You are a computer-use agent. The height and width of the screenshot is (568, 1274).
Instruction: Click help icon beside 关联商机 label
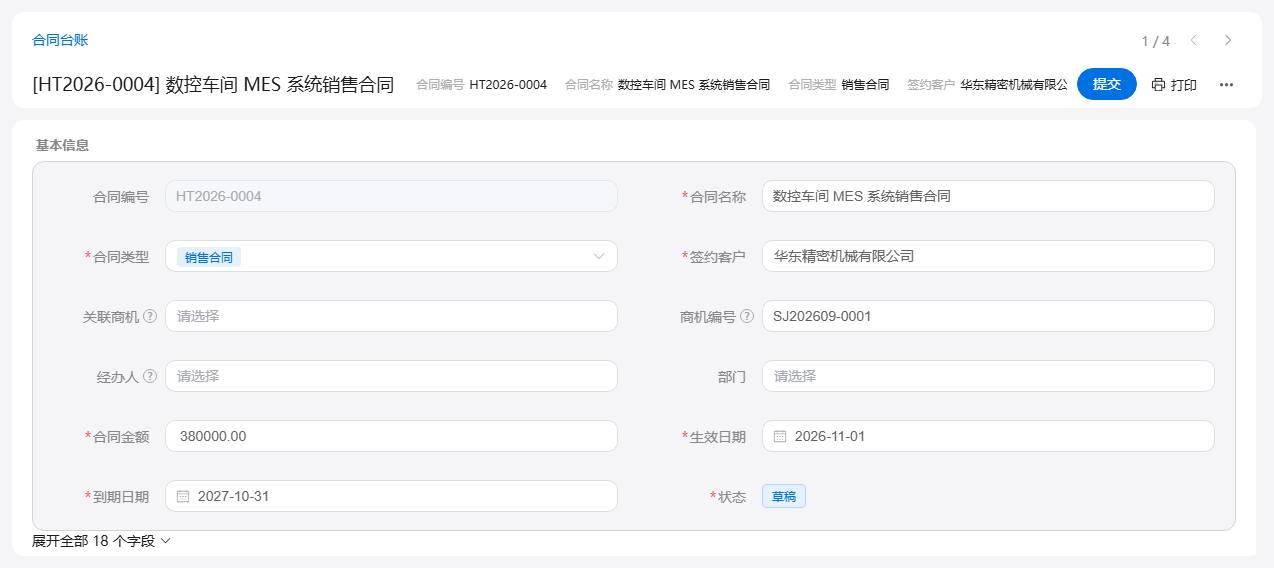pos(150,316)
